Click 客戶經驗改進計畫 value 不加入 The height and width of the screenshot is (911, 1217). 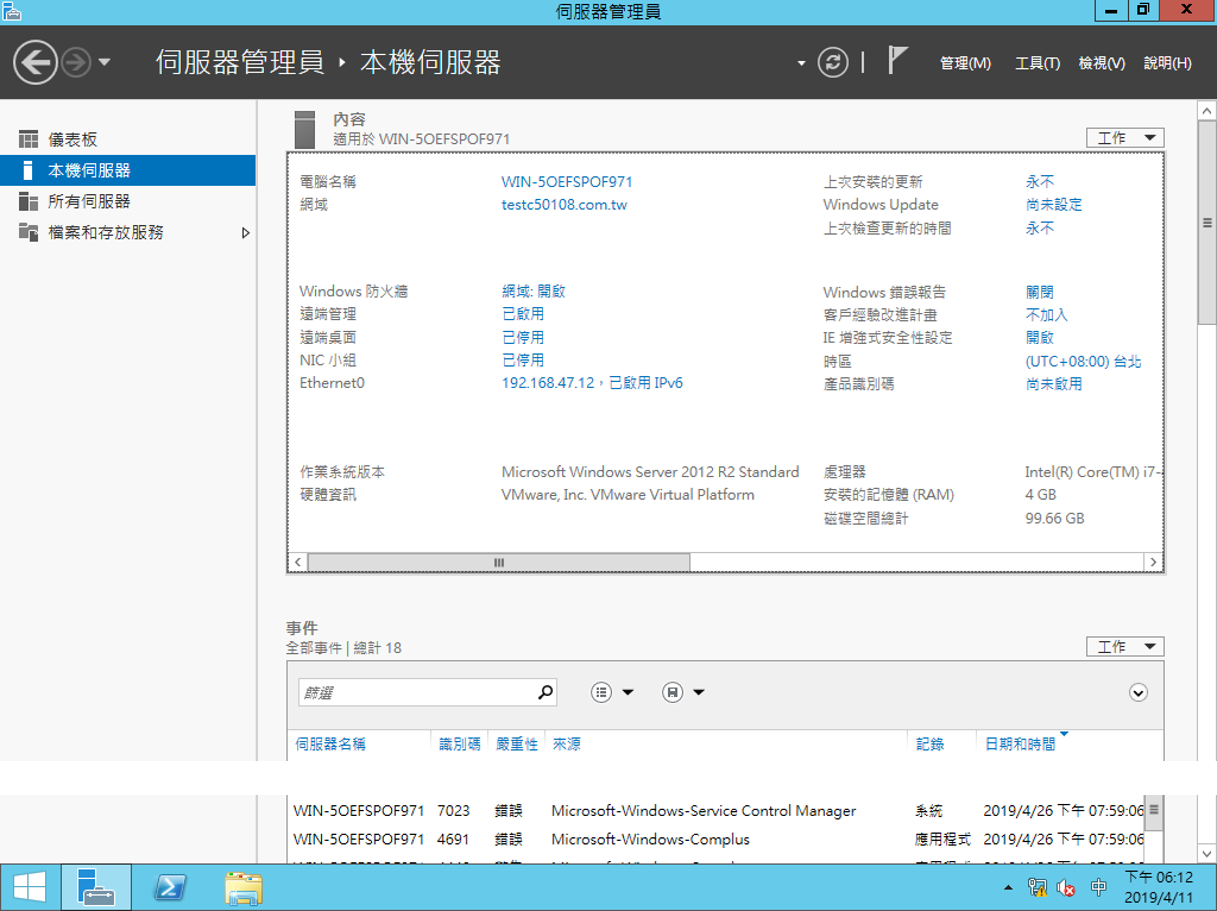pyautogui.click(x=1047, y=315)
